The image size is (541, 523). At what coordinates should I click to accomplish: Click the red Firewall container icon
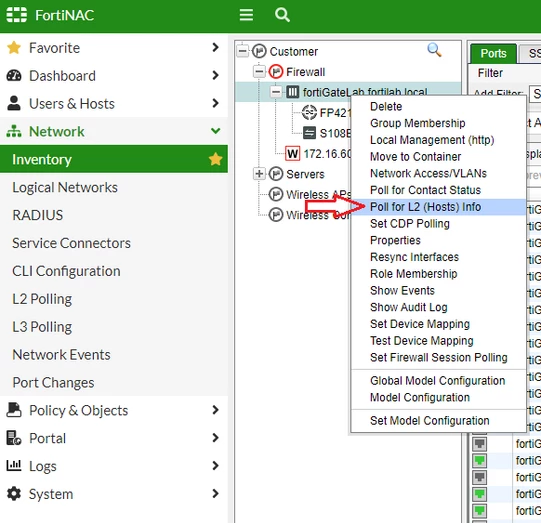point(276,72)
